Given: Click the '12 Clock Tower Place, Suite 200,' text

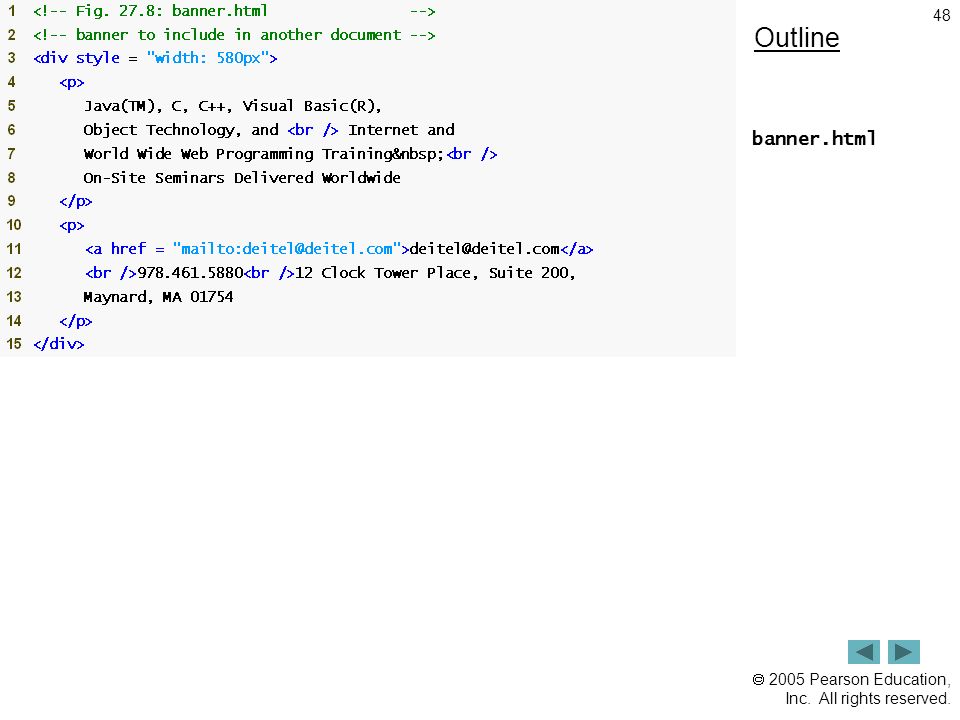Looking at the screenshot, I should click(x=435, y=273).
